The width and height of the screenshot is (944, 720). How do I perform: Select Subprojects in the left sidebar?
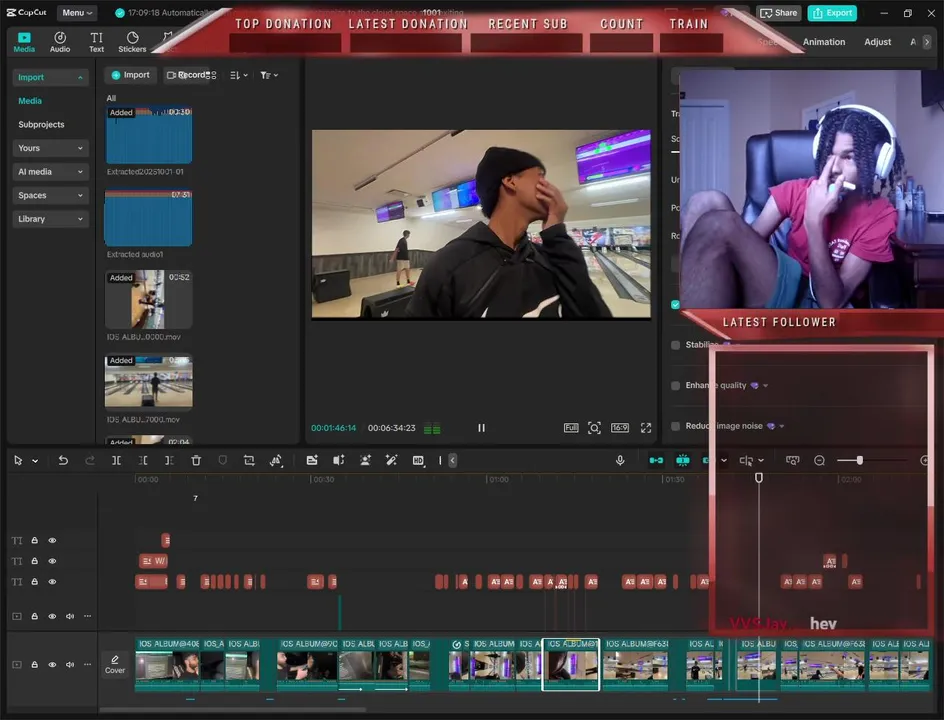point(41,125)
